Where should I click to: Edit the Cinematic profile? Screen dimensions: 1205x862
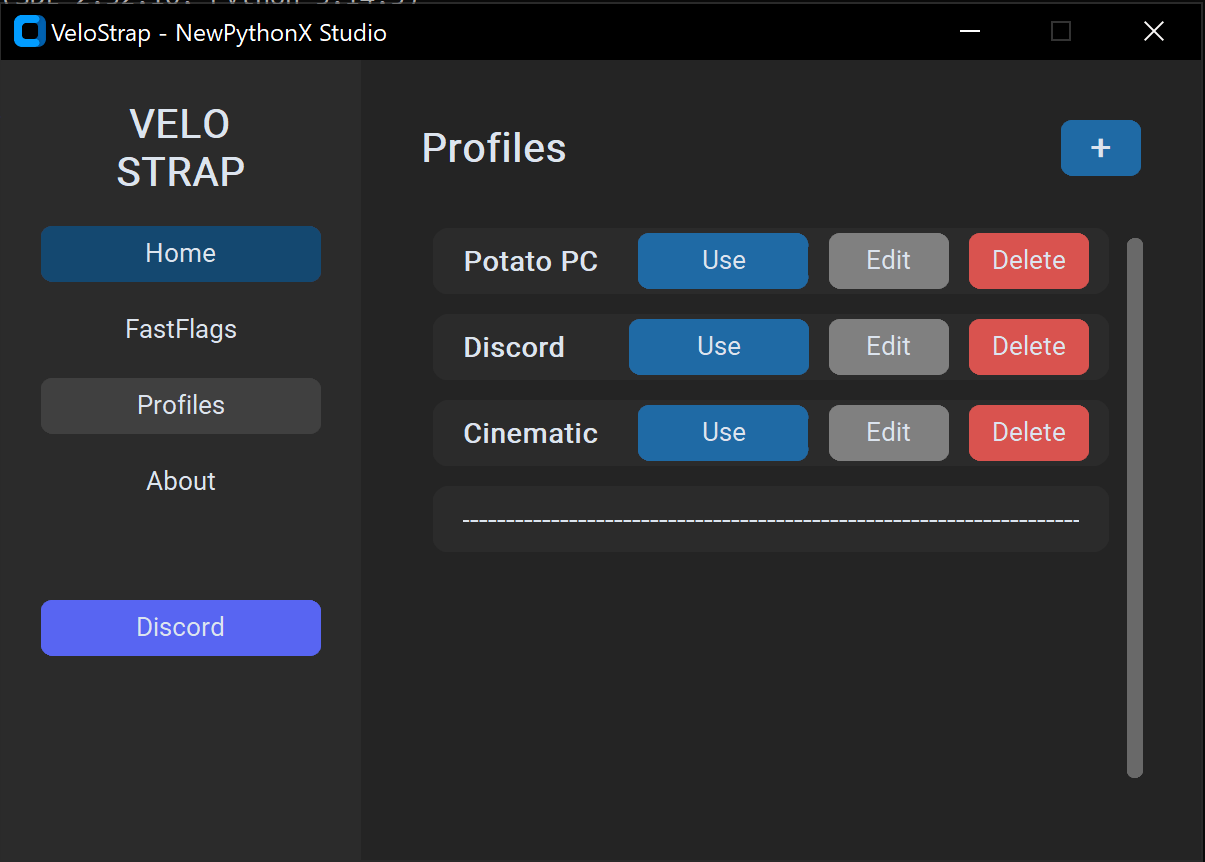click(x=888, y=433)
